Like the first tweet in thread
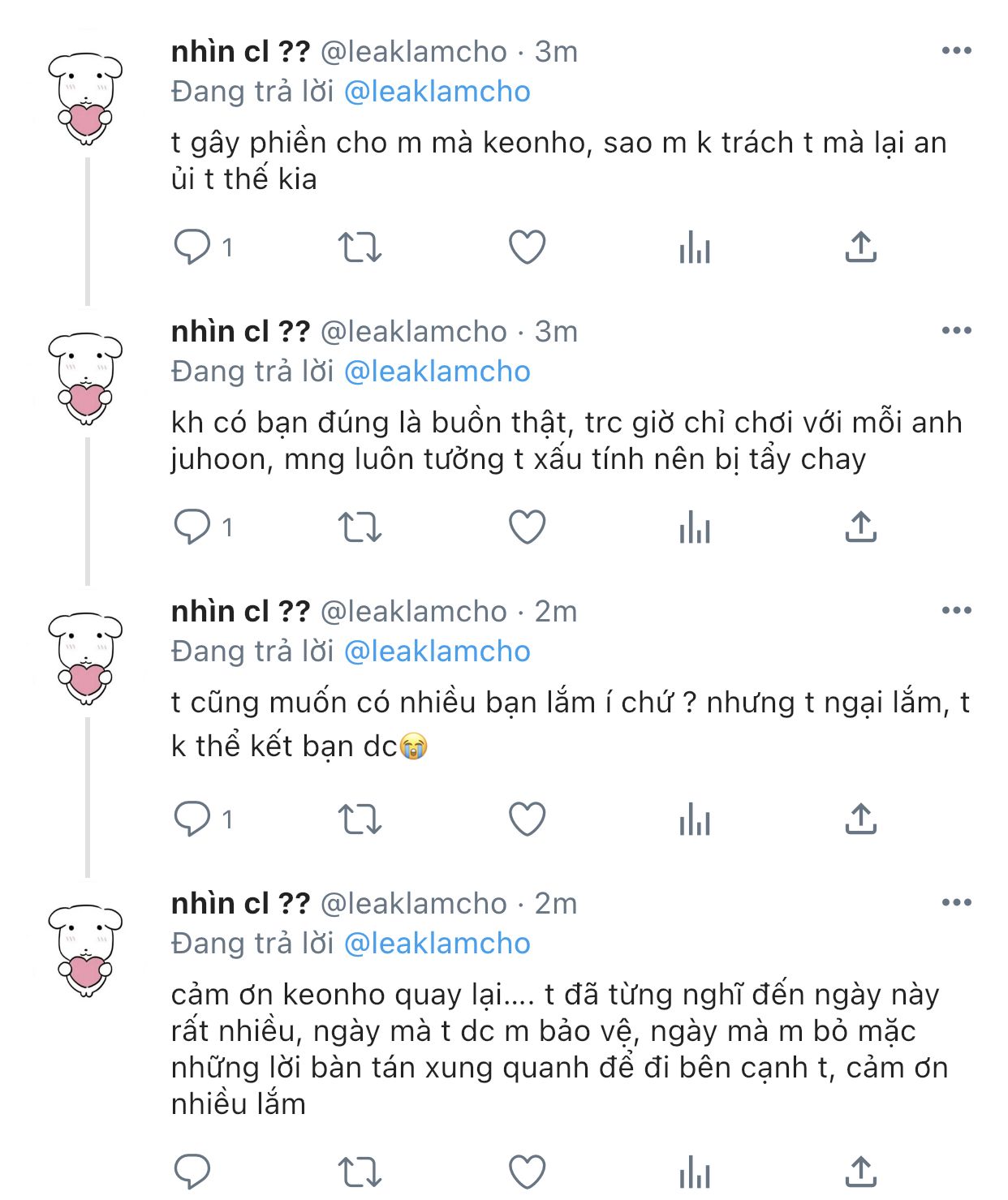Image resolution: width=1008 pixels, height=1200 pixels. coord(527,247)
